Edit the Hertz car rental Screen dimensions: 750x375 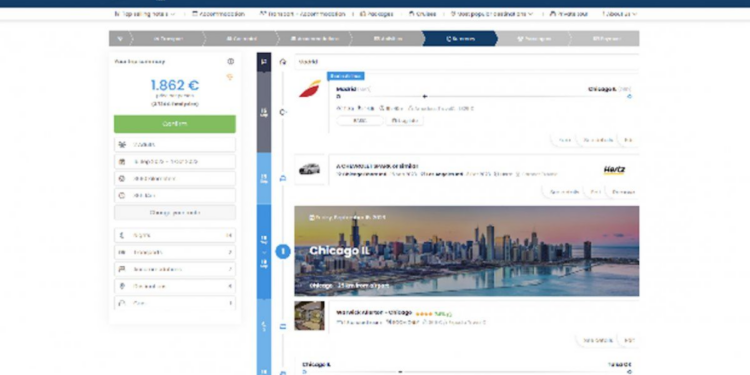595,192
